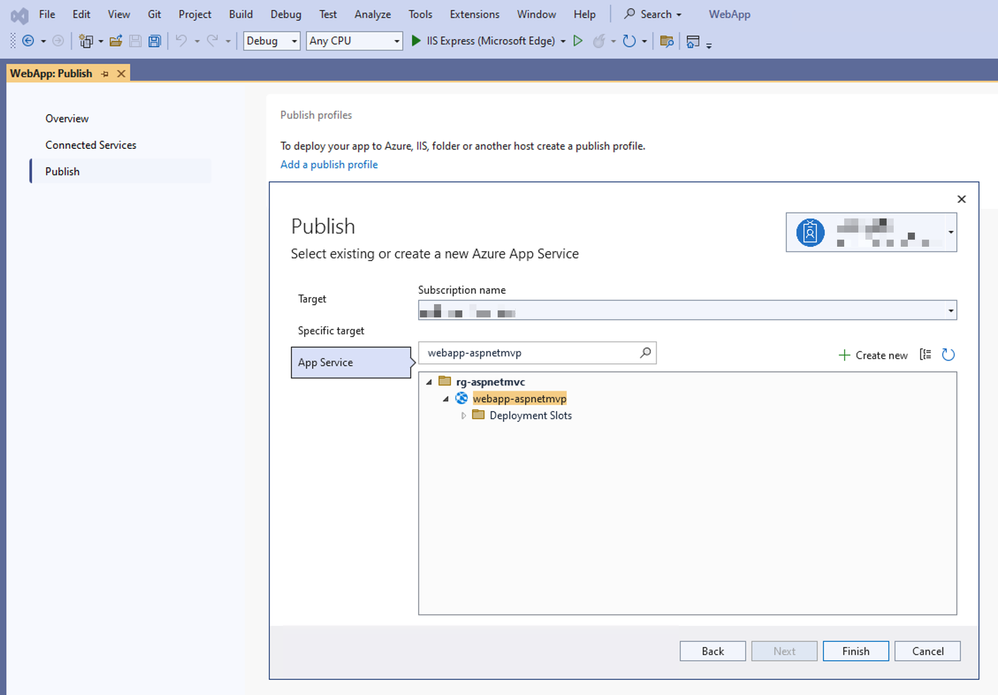Click the Hot Reload flame icon

(x=598, y=41)
